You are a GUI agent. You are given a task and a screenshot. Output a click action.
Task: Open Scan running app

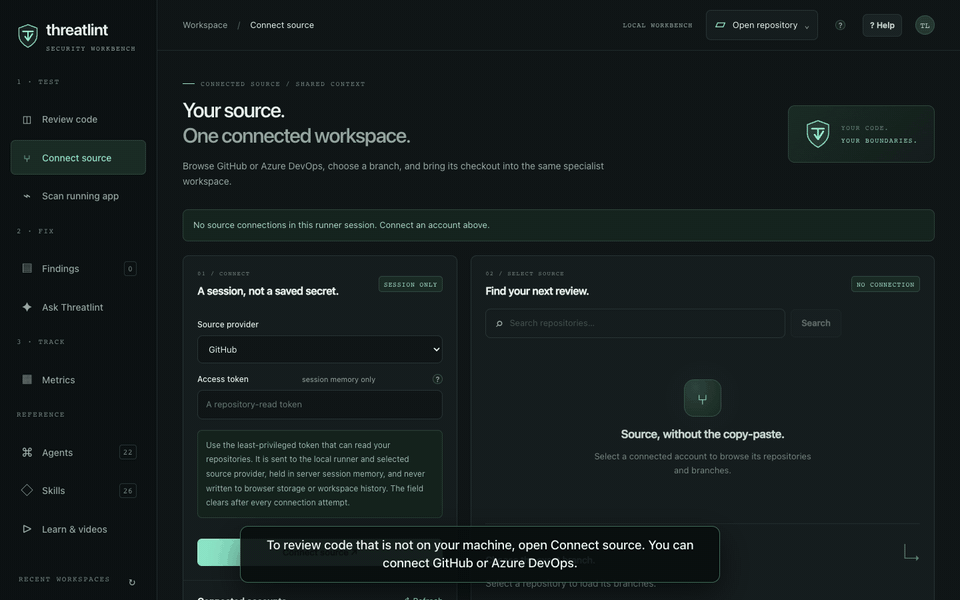78,196
